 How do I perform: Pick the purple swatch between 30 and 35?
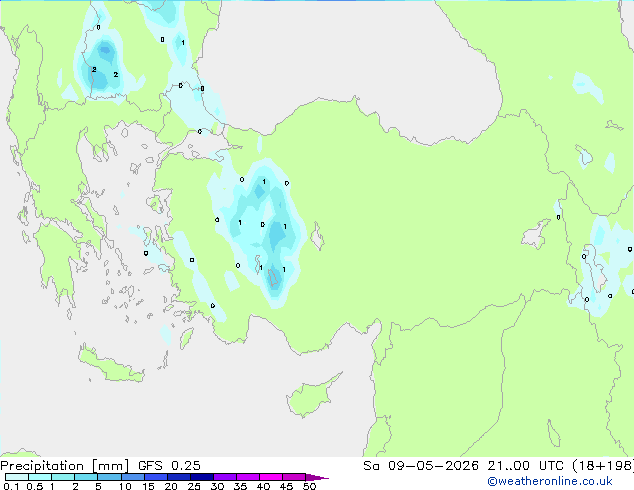[225, 477]
